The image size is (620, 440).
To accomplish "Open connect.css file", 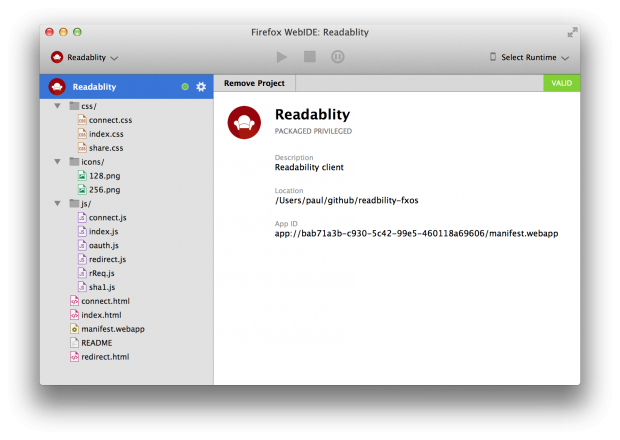I will click(110, 120).
